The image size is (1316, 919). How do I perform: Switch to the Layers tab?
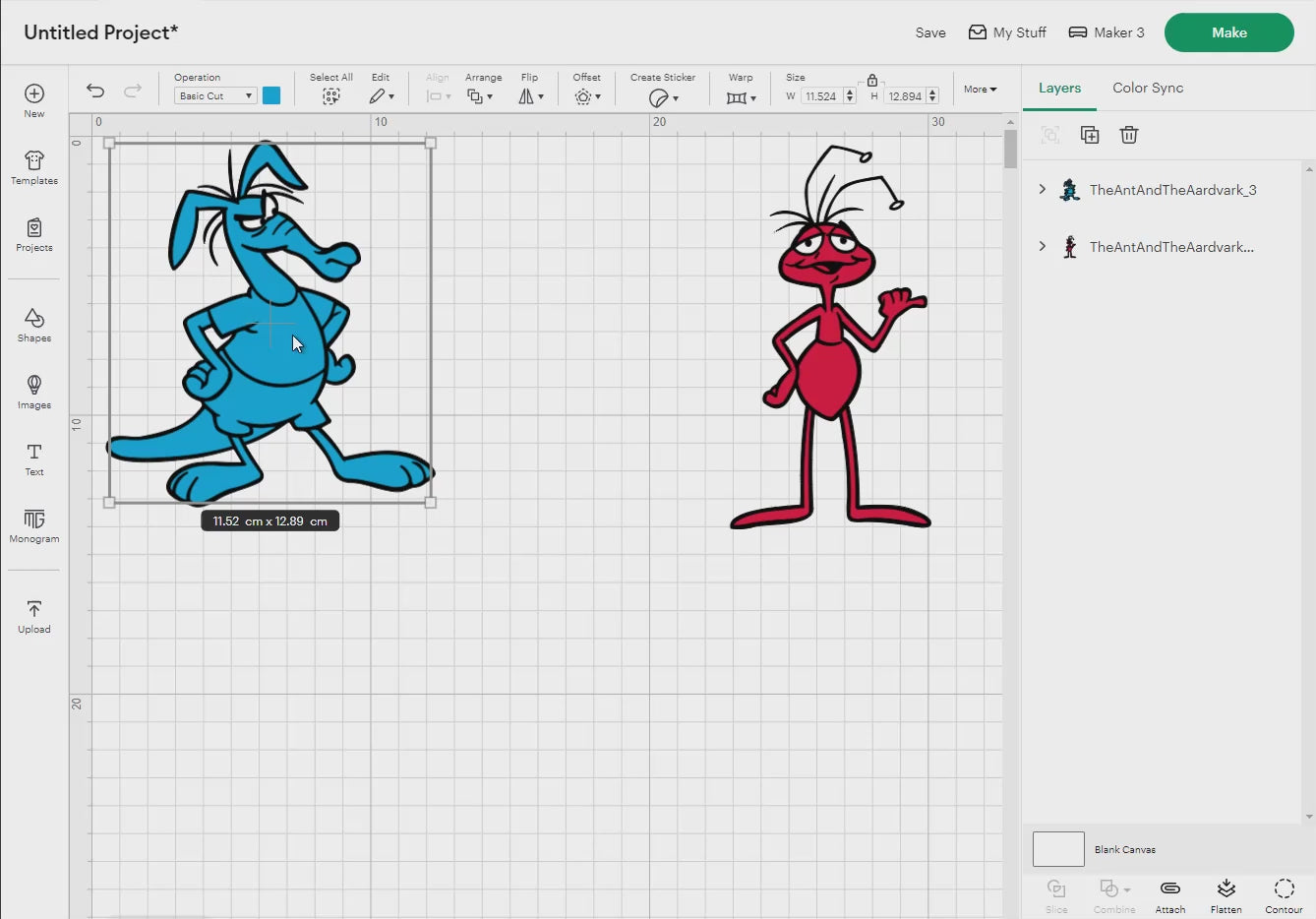click(x=1059, y=88)
